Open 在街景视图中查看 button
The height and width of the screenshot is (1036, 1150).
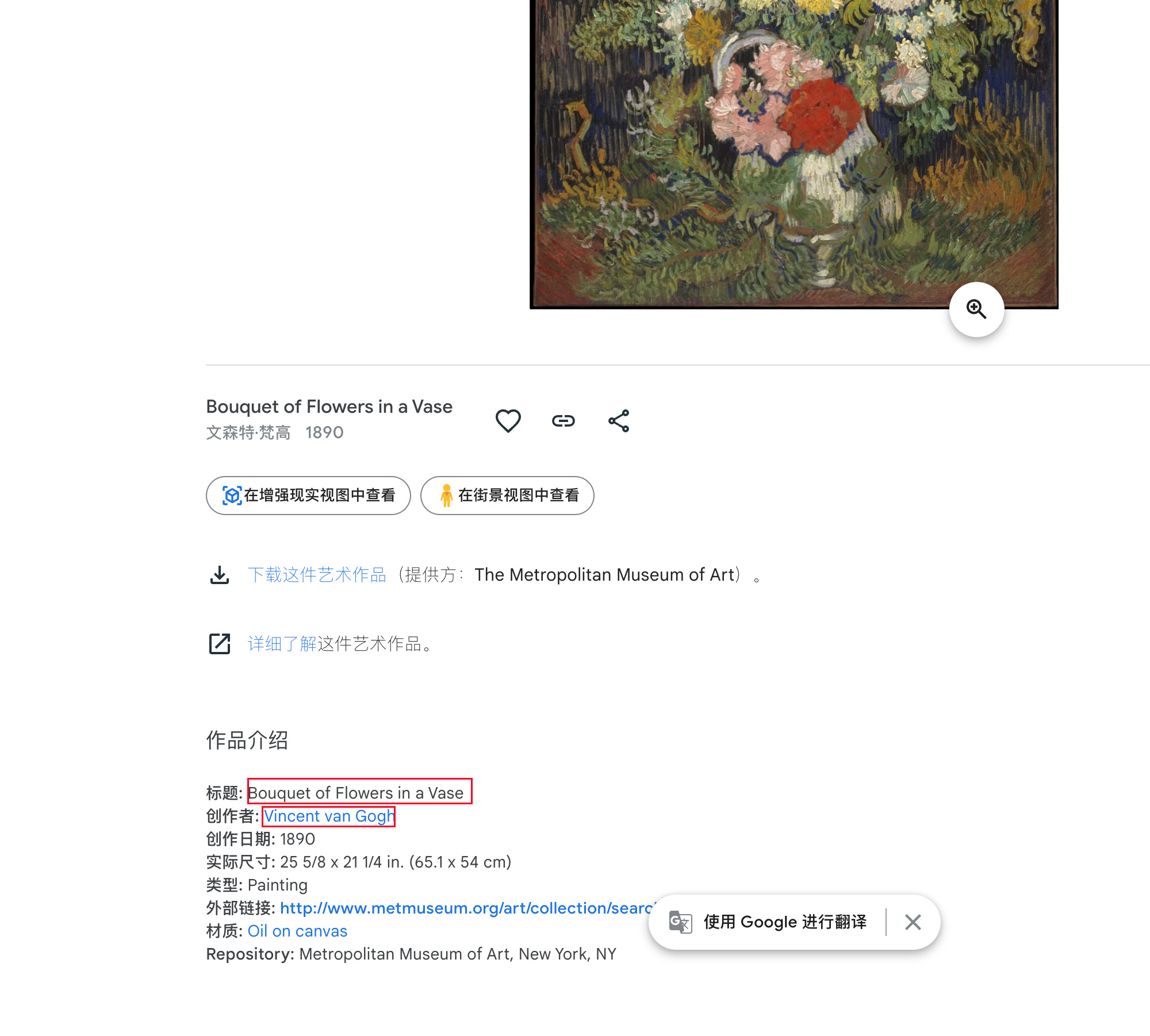click(507, 496)
